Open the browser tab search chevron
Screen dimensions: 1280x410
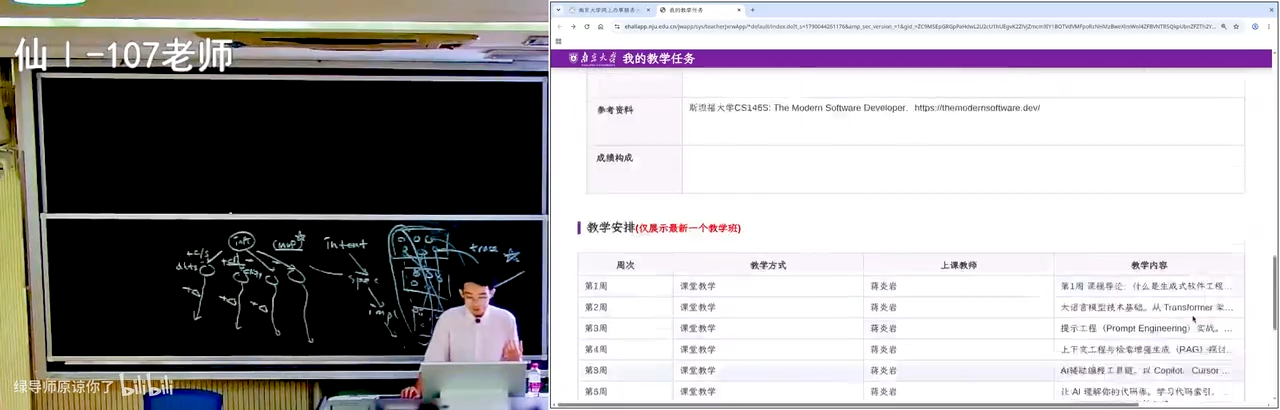point(558,9)
